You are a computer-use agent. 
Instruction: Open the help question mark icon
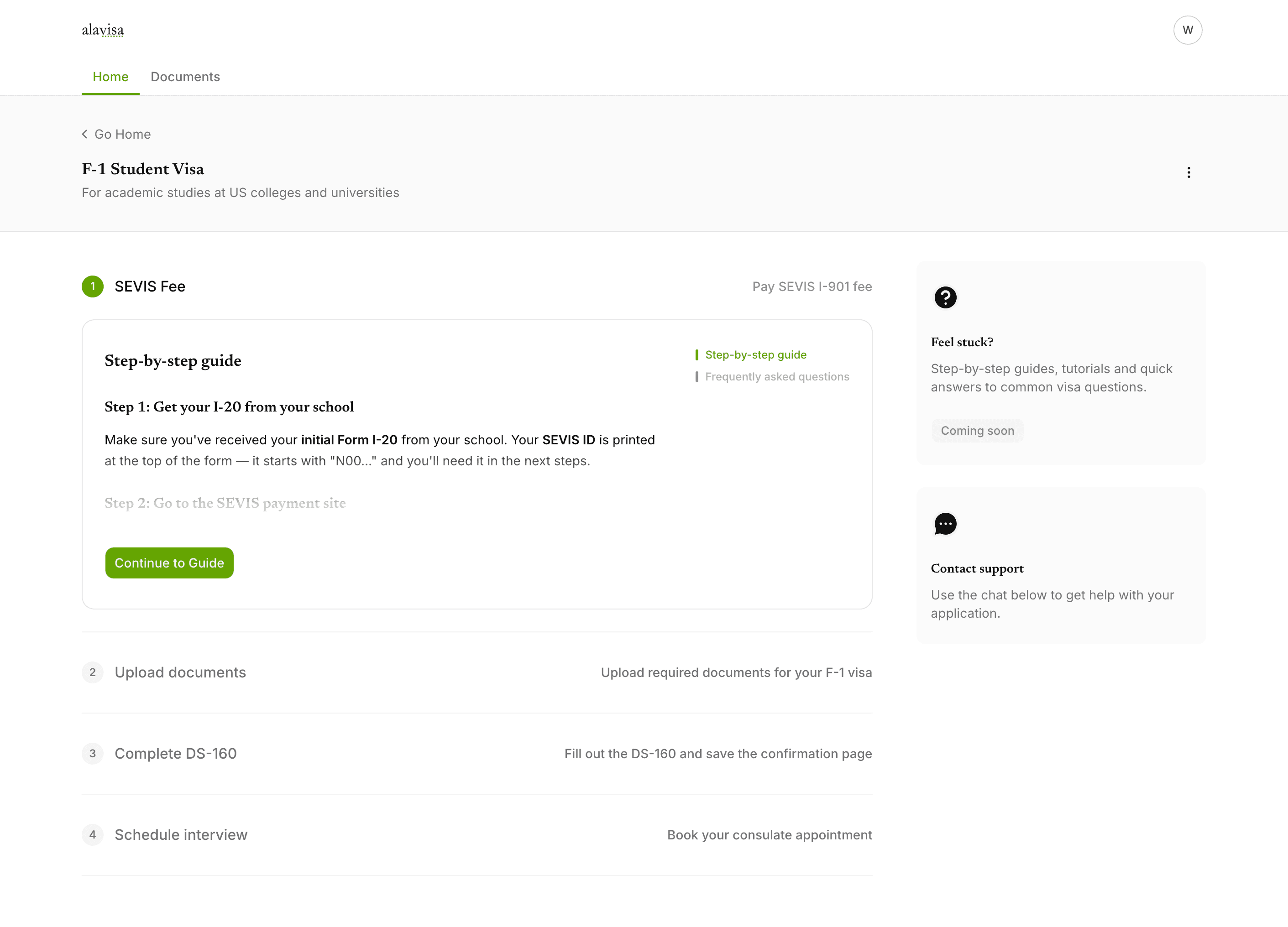pos(945,297)
